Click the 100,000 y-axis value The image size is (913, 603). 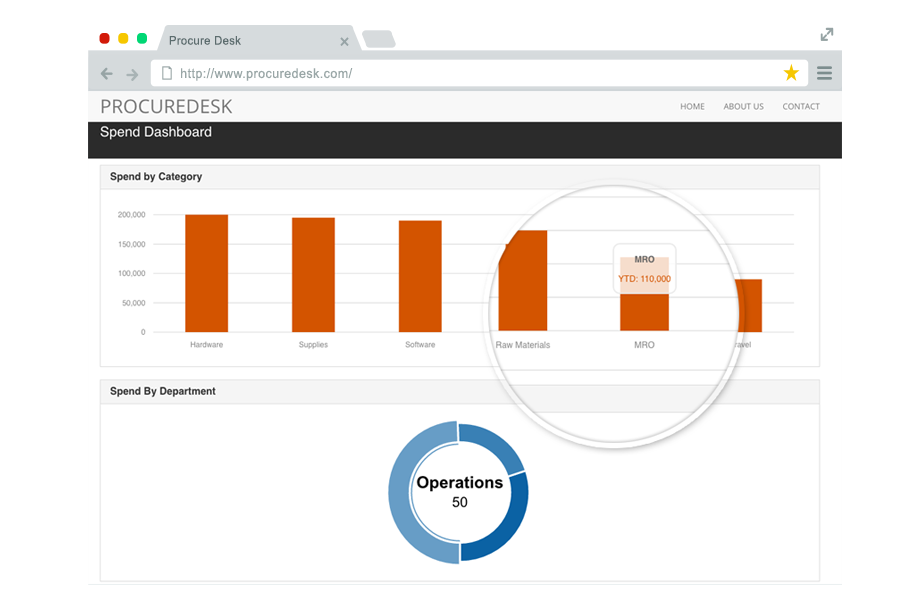click(132, 274)
